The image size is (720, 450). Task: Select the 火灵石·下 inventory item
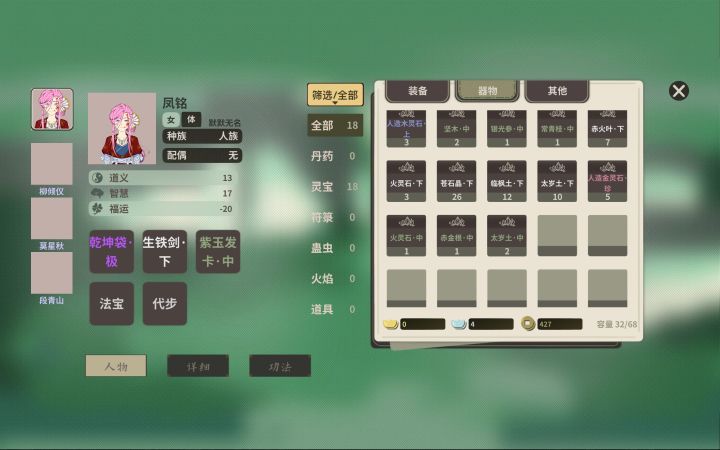pyautogui.click(x=406, y=181)
